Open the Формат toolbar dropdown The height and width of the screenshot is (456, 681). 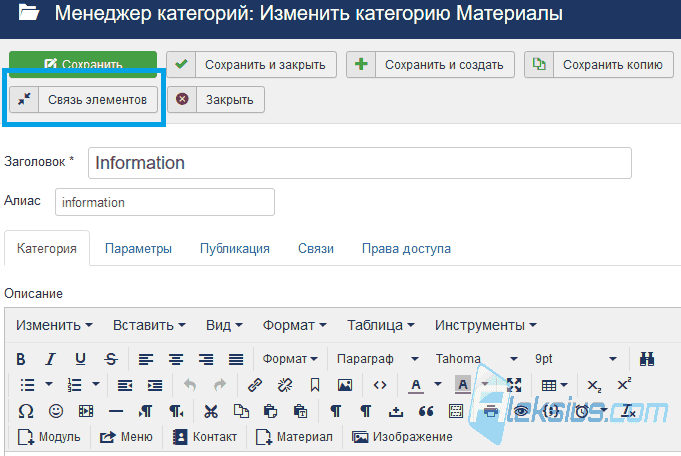click(x=290, y=359)
